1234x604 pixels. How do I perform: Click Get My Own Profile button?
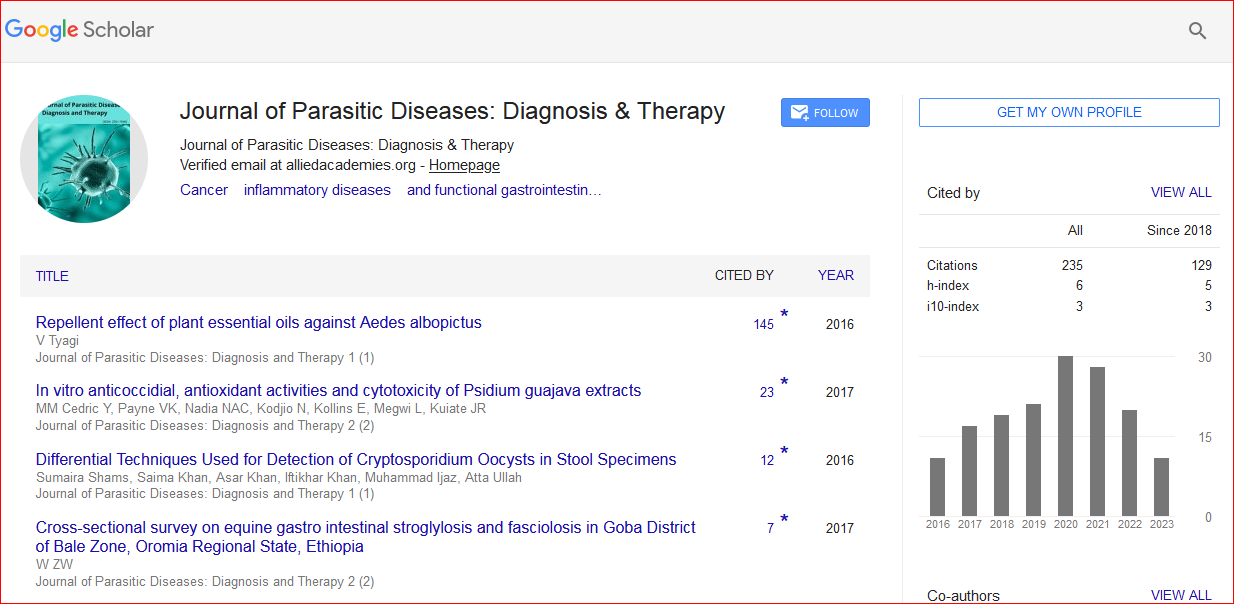coord(1068,113)
